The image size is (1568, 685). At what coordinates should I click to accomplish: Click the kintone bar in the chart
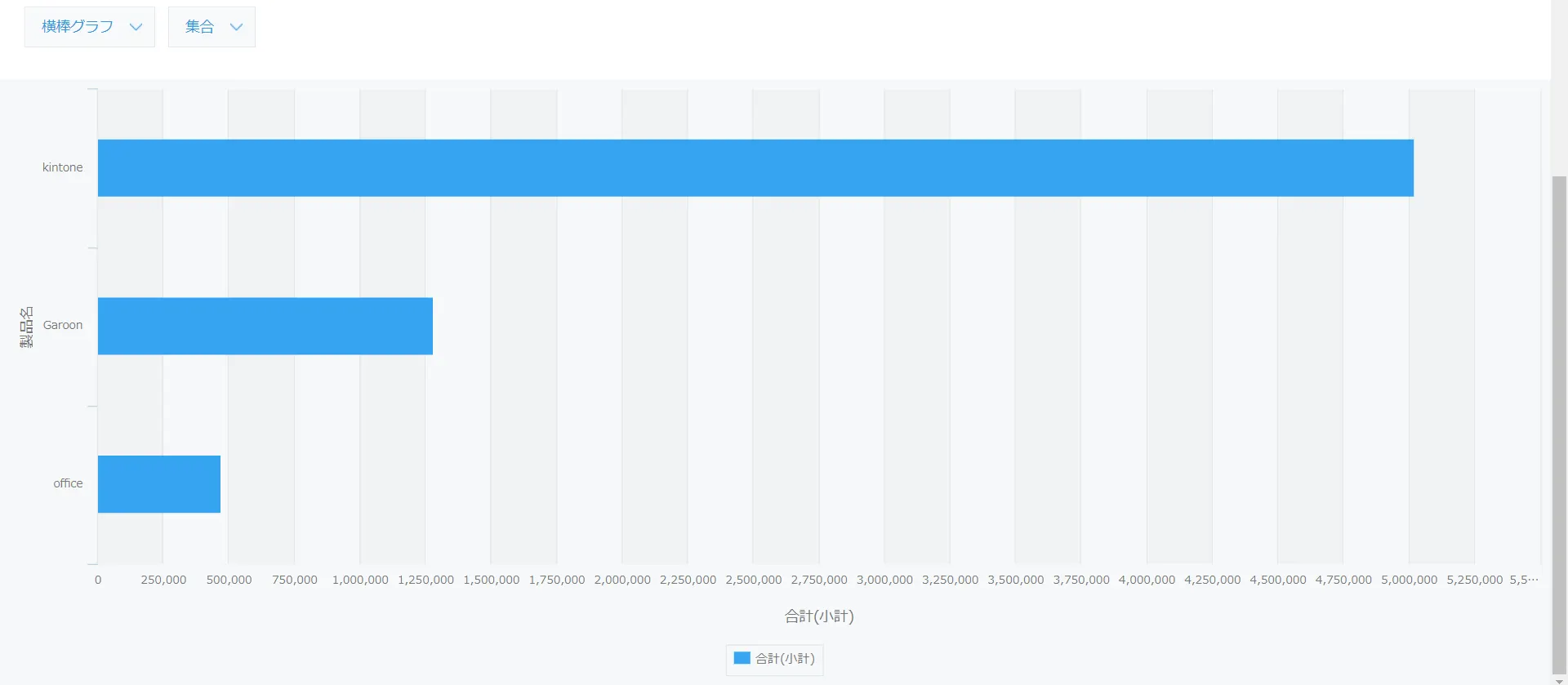tap(755, 168)
